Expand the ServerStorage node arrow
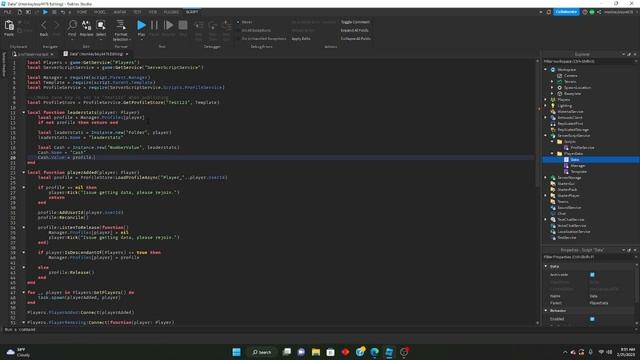Image resolution: width=640 pixels, height=360 pixels. pos(546,178)
